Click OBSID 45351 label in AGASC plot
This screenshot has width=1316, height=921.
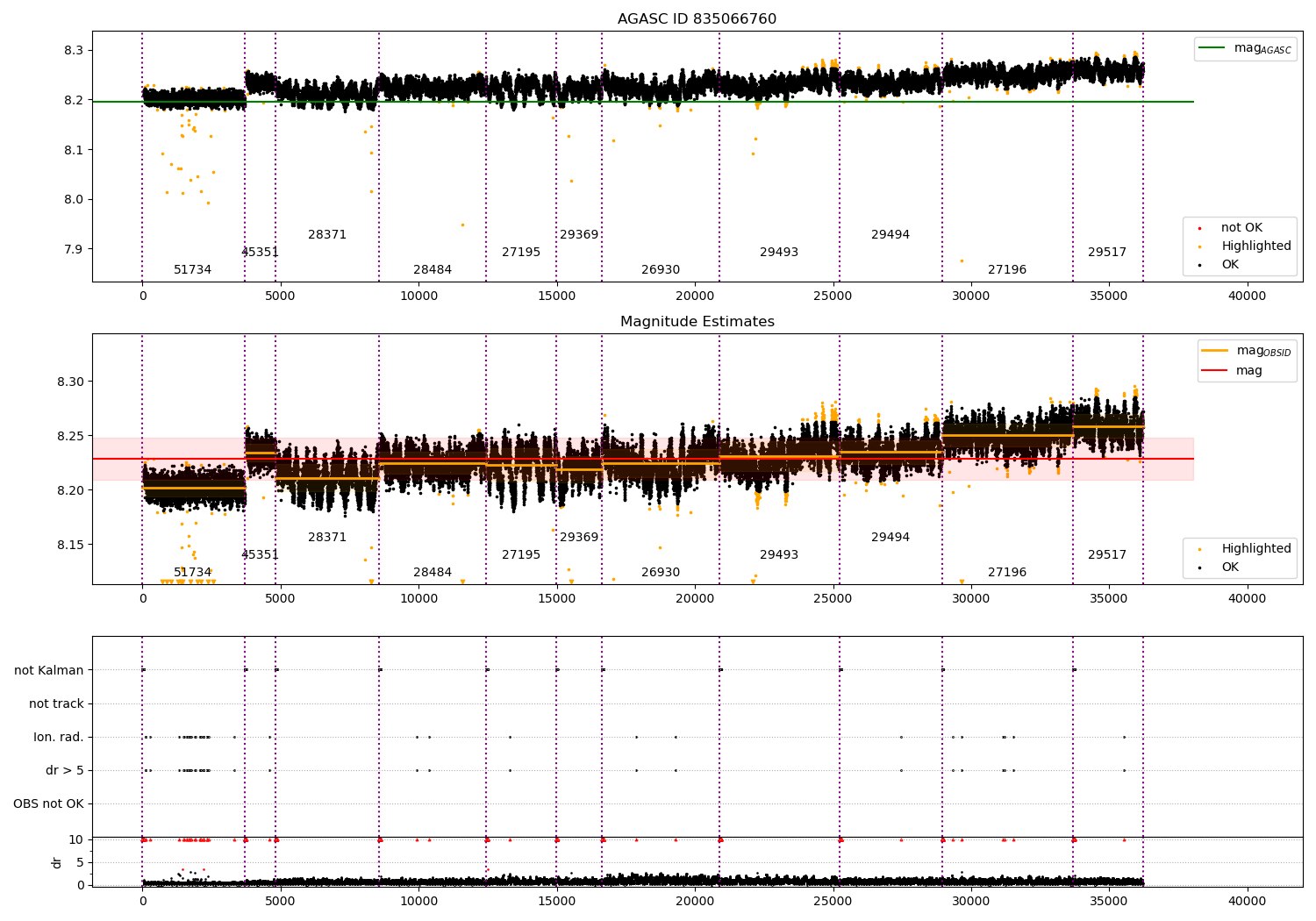260,253
